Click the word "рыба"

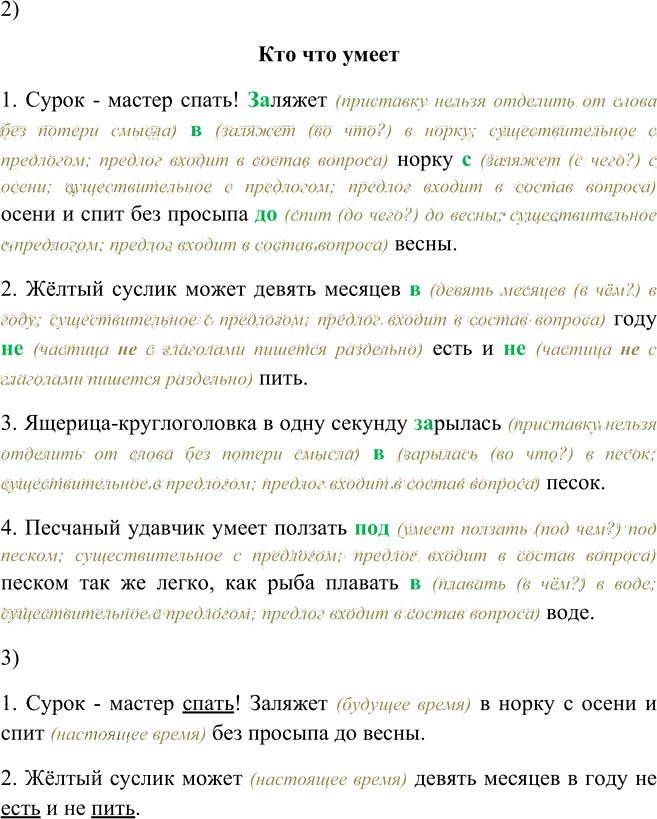290,583
